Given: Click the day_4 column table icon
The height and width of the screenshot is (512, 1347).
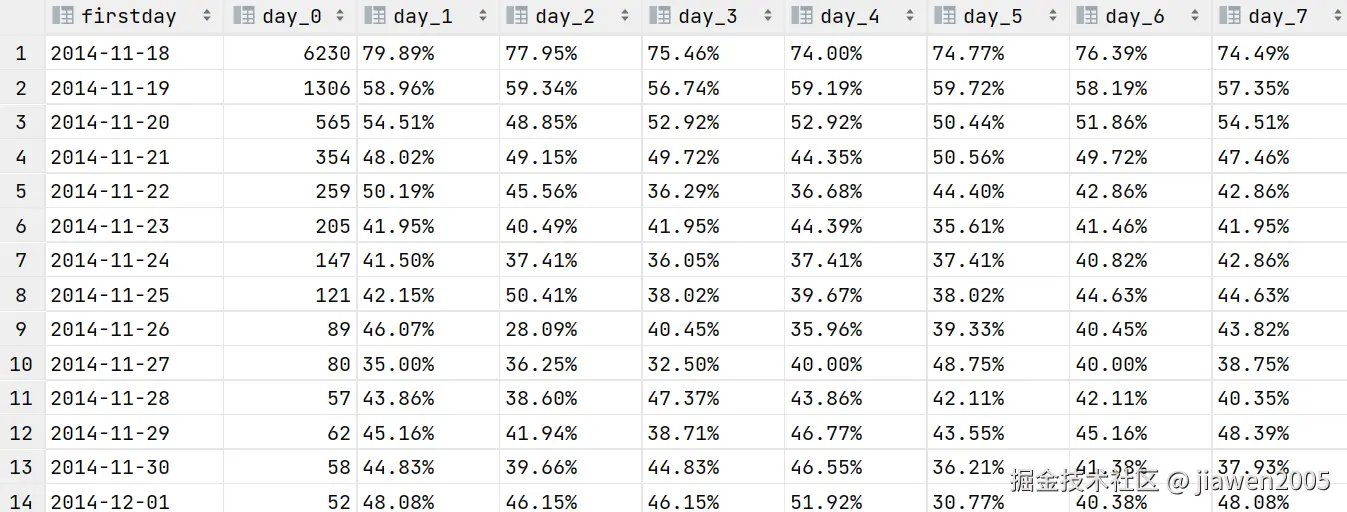Looking at the screenshot, I should (803, 16).
